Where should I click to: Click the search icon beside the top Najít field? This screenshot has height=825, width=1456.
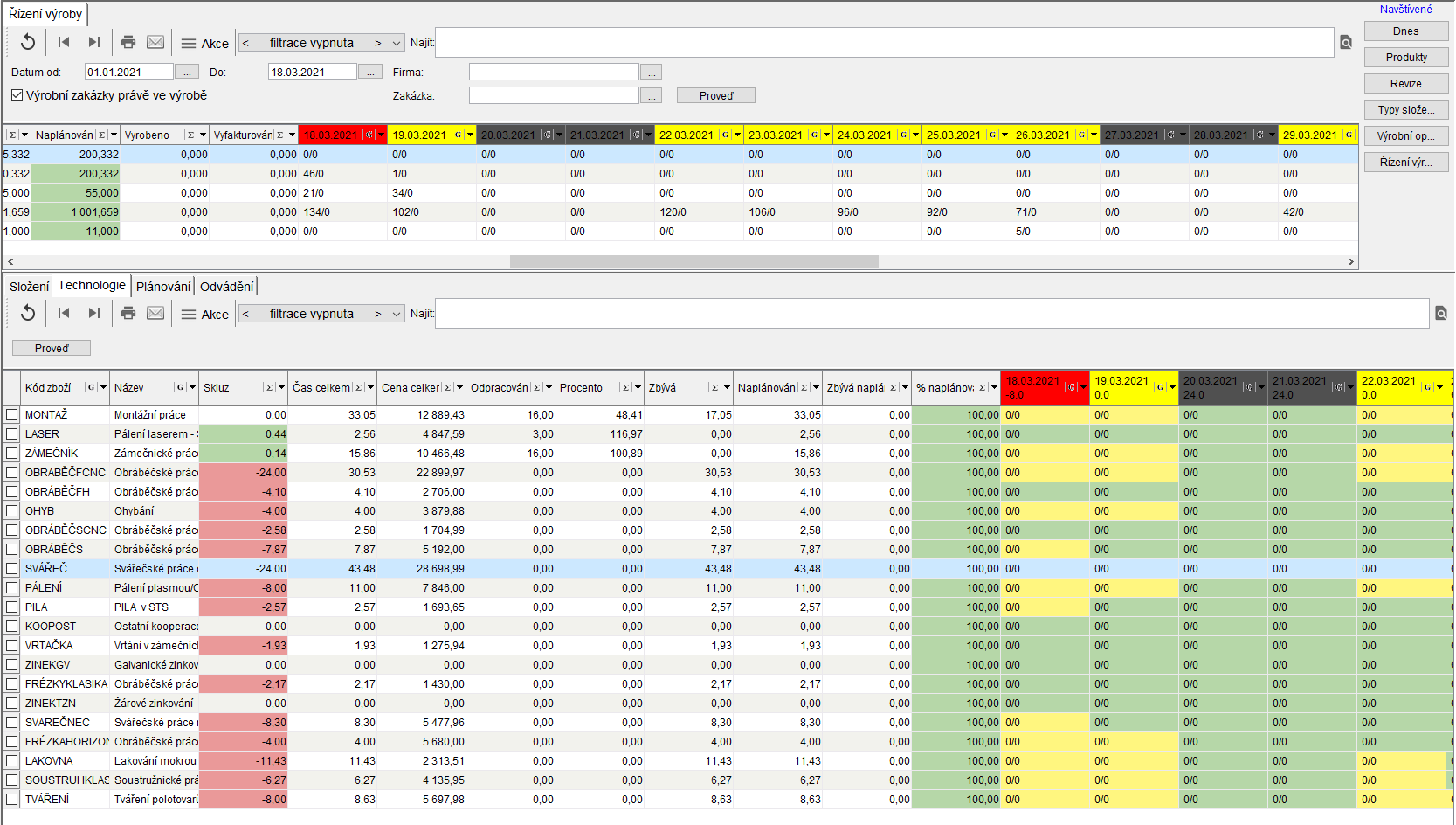coord(1346,43)
